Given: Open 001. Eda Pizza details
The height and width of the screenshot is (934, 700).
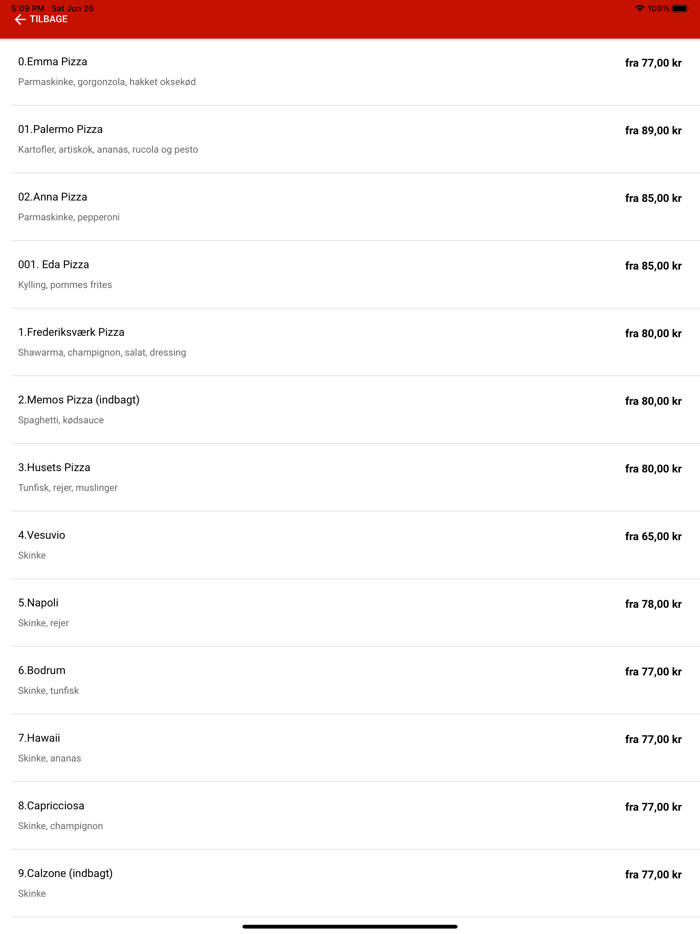Looking at the screenshot, I should tap(54, 265).
